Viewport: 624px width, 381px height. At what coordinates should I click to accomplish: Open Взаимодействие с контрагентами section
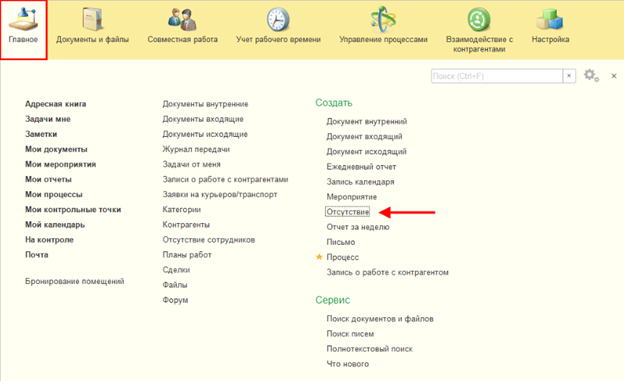coord(479,31)
